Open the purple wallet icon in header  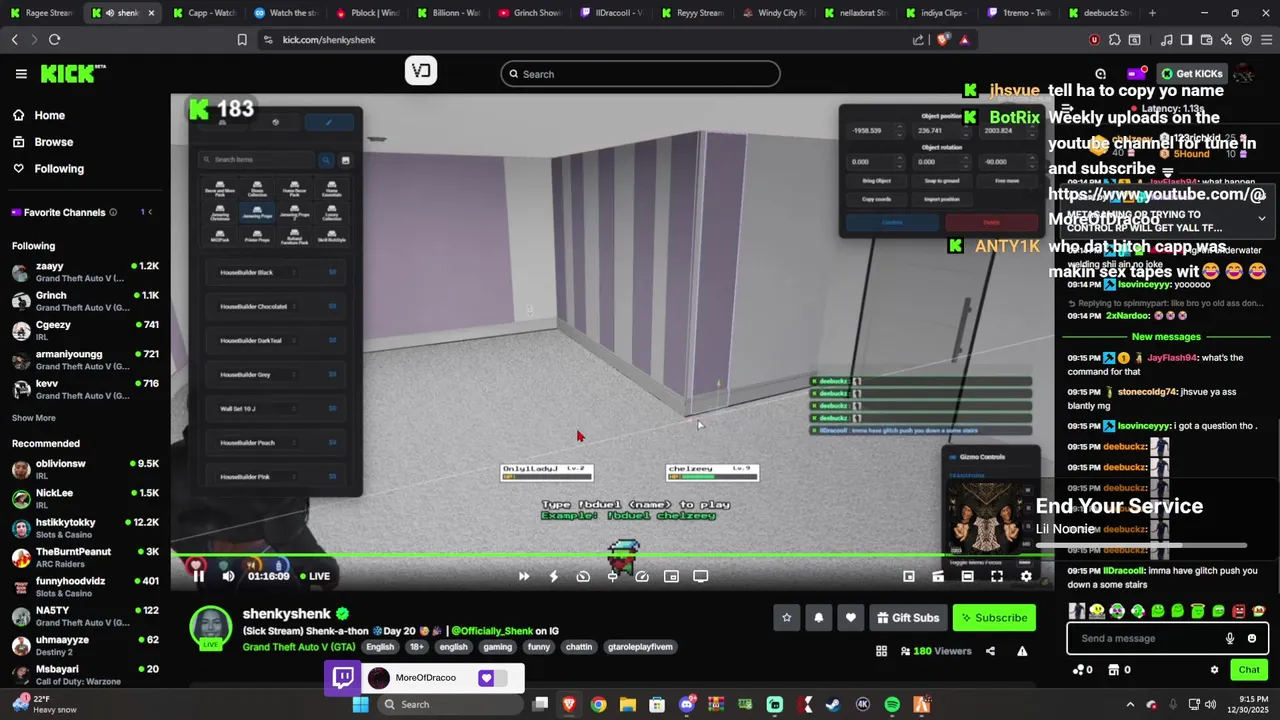1136,74
